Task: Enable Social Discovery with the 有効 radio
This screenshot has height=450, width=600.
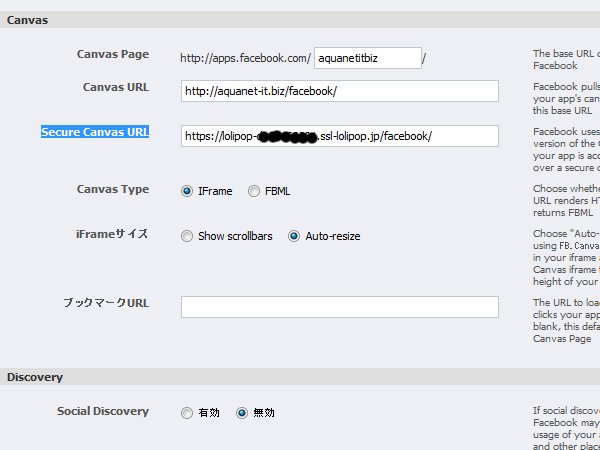Action: pos(187,412)
